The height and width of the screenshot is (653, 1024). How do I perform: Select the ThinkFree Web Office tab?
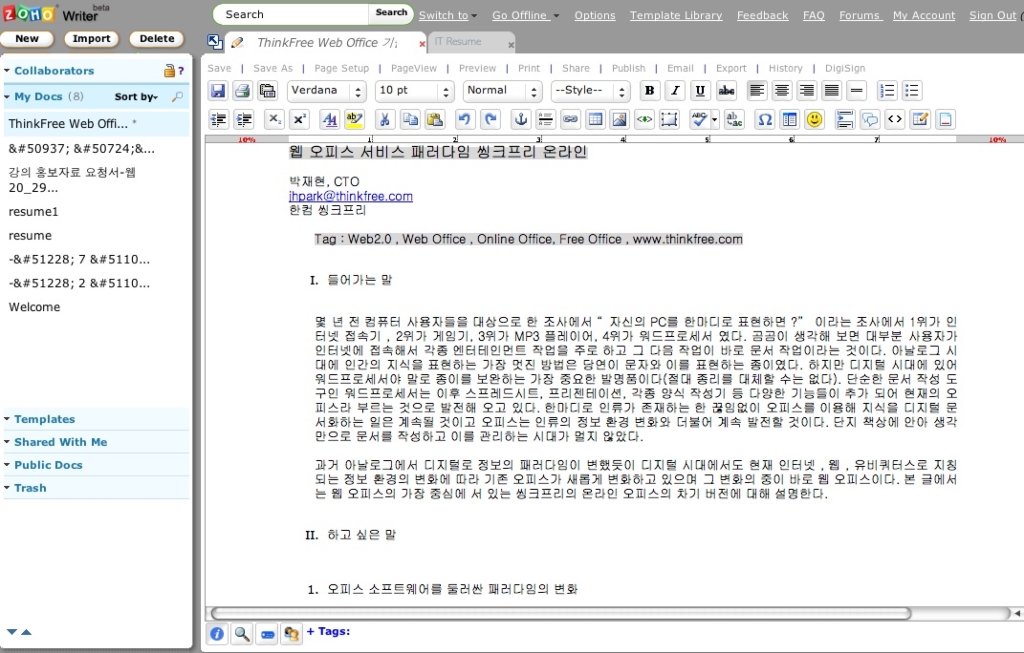(x=327, y=42)
